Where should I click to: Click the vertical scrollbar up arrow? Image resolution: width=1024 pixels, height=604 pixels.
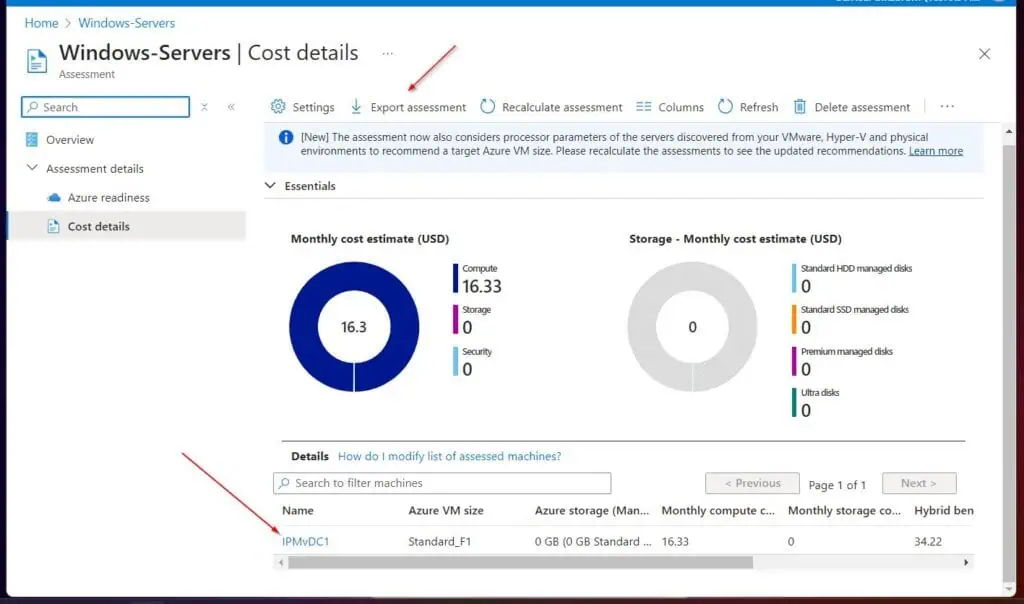point(1009,132)
